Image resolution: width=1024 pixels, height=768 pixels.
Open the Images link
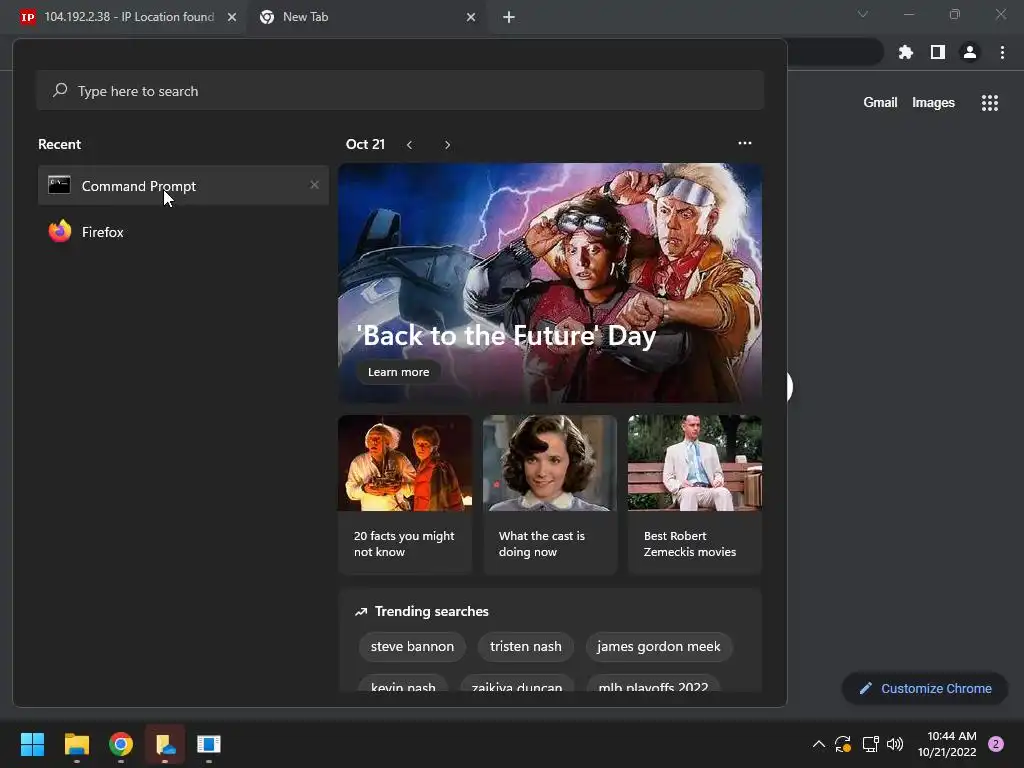[x=933, y=103]
